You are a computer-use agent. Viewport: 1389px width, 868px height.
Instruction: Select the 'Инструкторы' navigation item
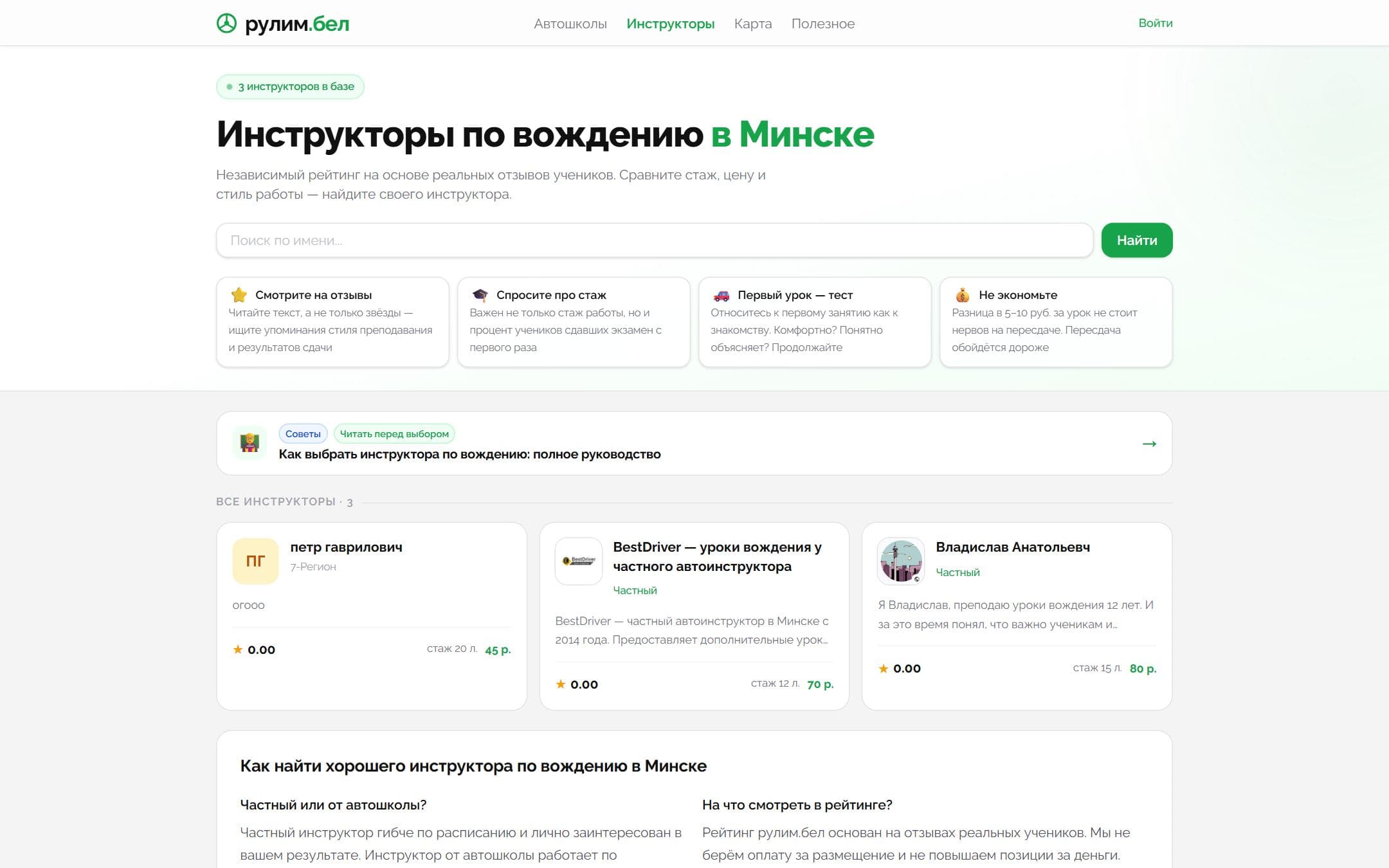671,24
